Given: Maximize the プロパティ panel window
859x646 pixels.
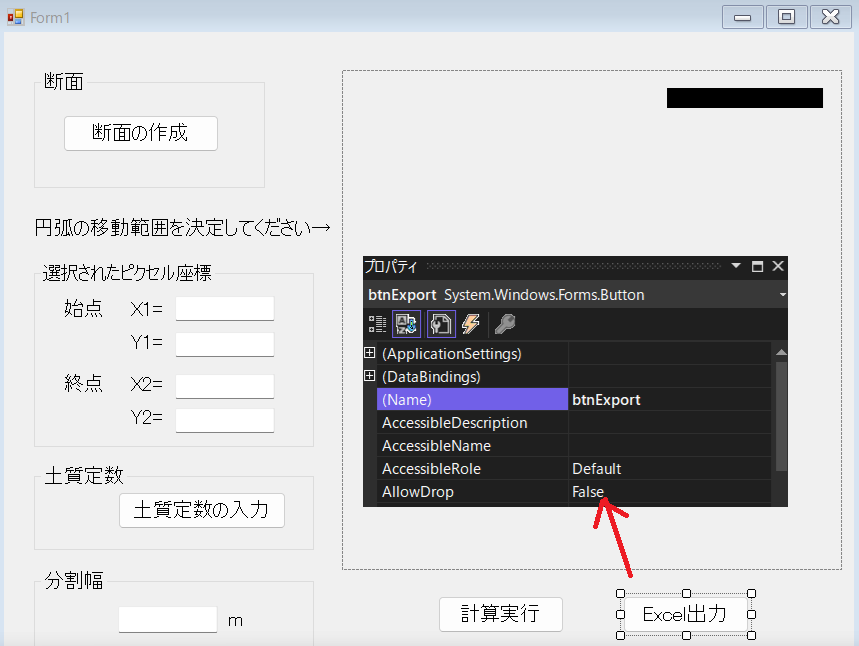Looking at the screenshot, I should click(757, 266).
